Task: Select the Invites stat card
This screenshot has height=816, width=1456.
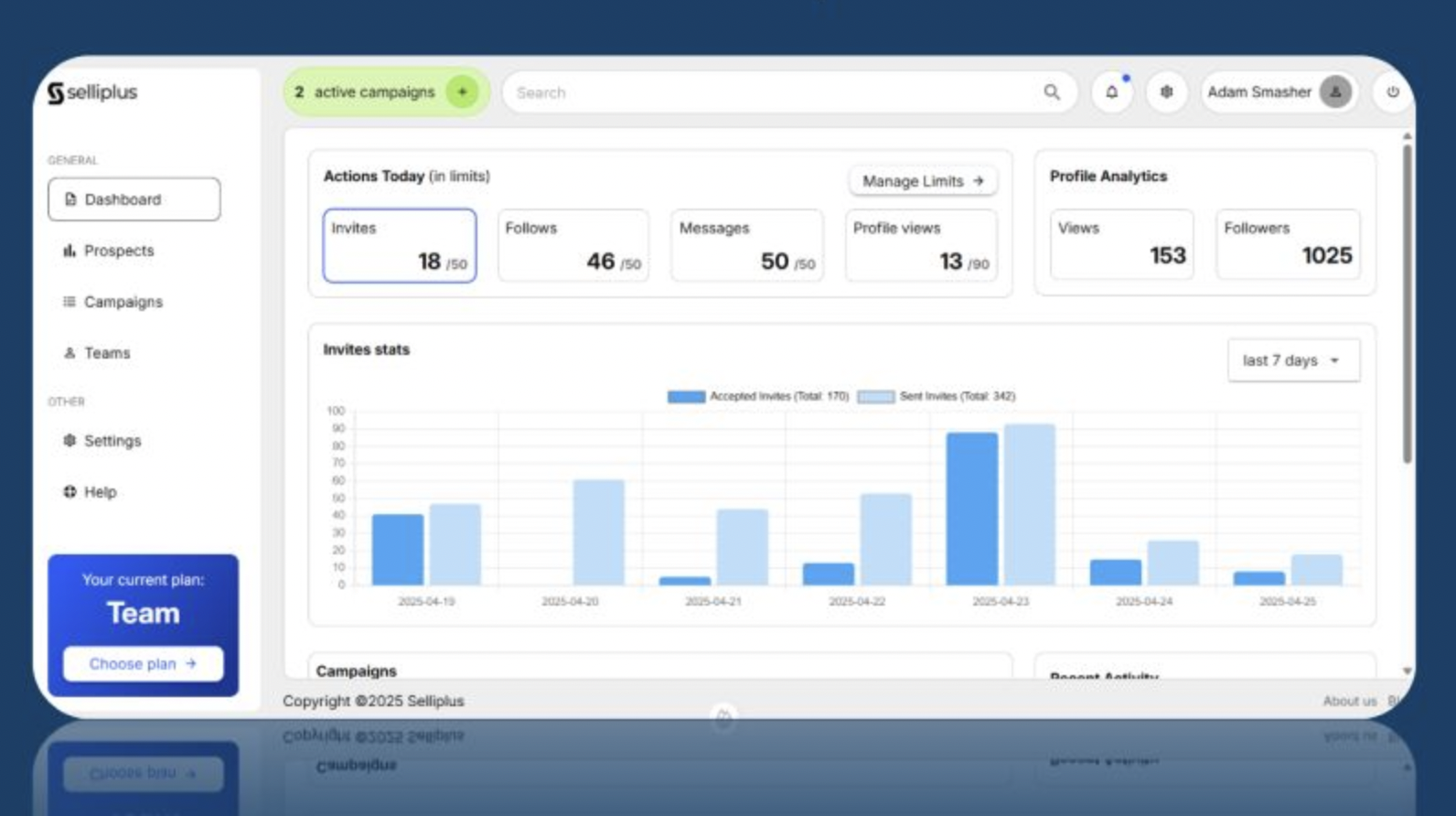Action: point(400,245)
